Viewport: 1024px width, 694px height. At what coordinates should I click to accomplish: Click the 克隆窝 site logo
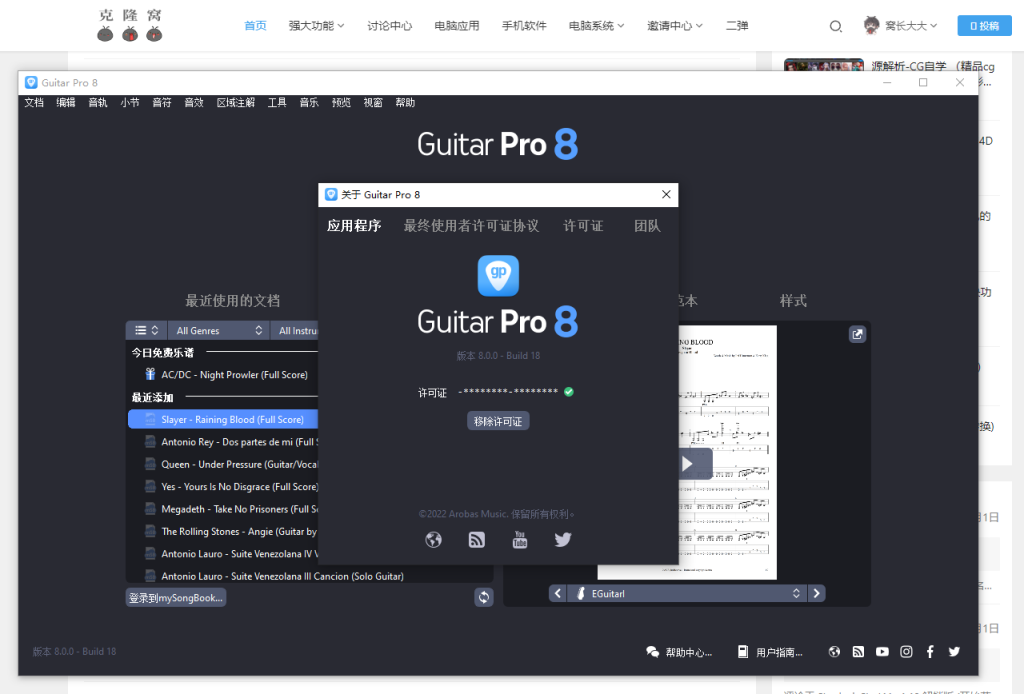[130, 25]
